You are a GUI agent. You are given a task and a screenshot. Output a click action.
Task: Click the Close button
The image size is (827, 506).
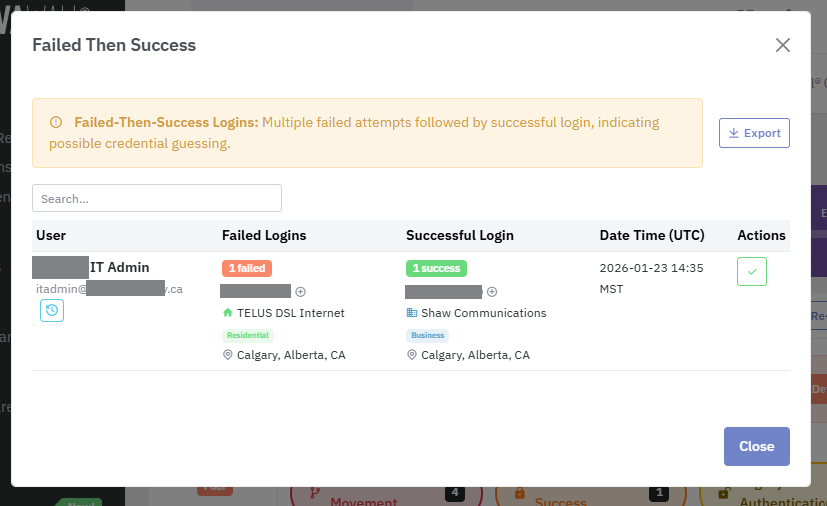click(x=756, y=446)
